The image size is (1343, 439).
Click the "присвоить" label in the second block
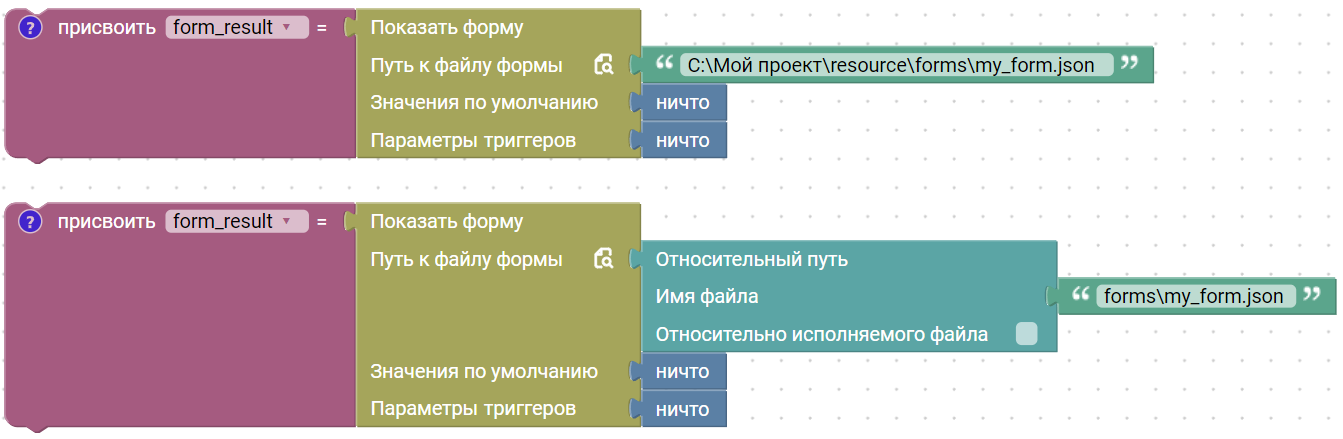pyautogui.click(x=106, y=222)
